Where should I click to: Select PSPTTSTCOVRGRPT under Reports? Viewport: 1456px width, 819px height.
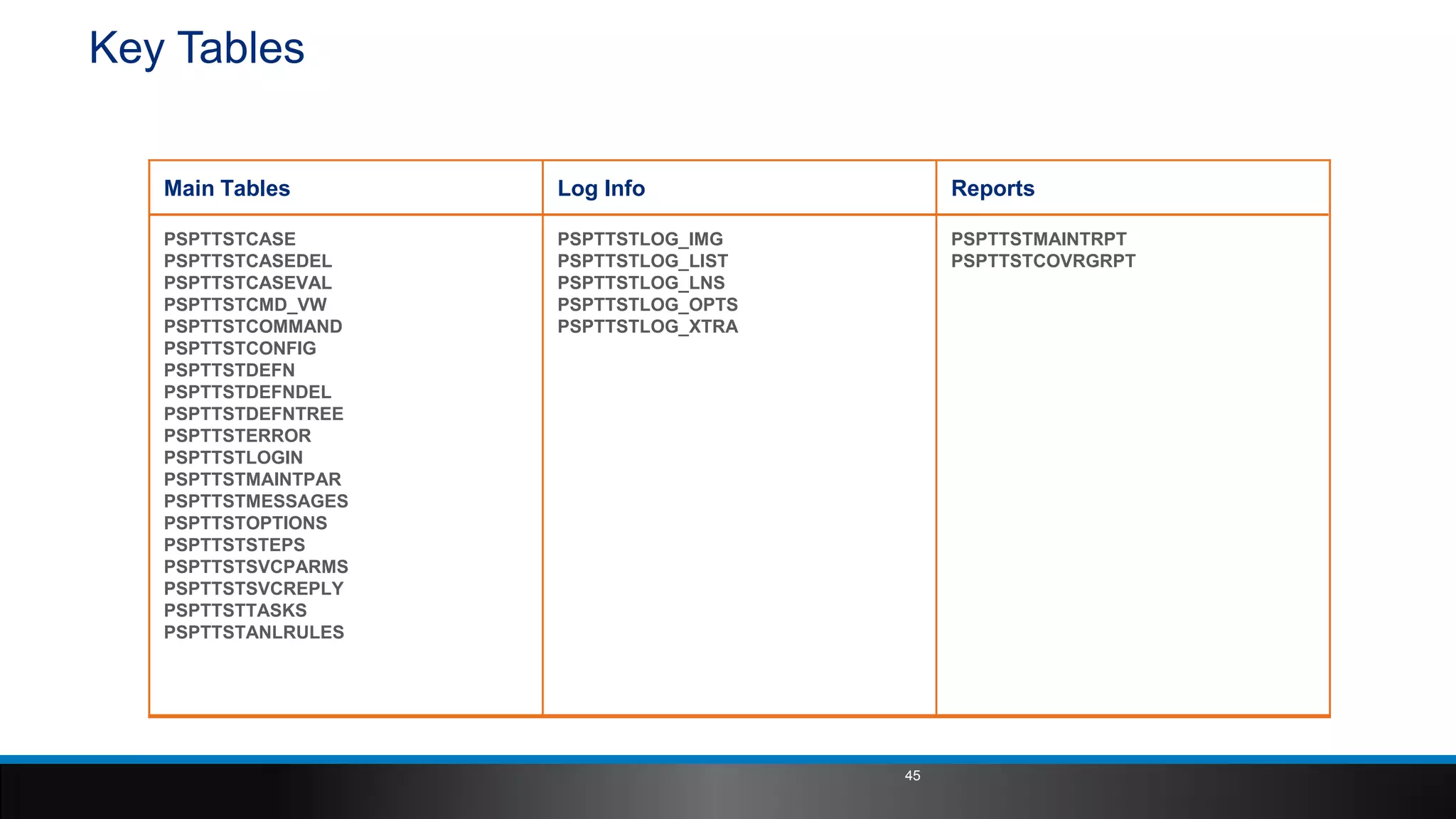pos(1043,261)
